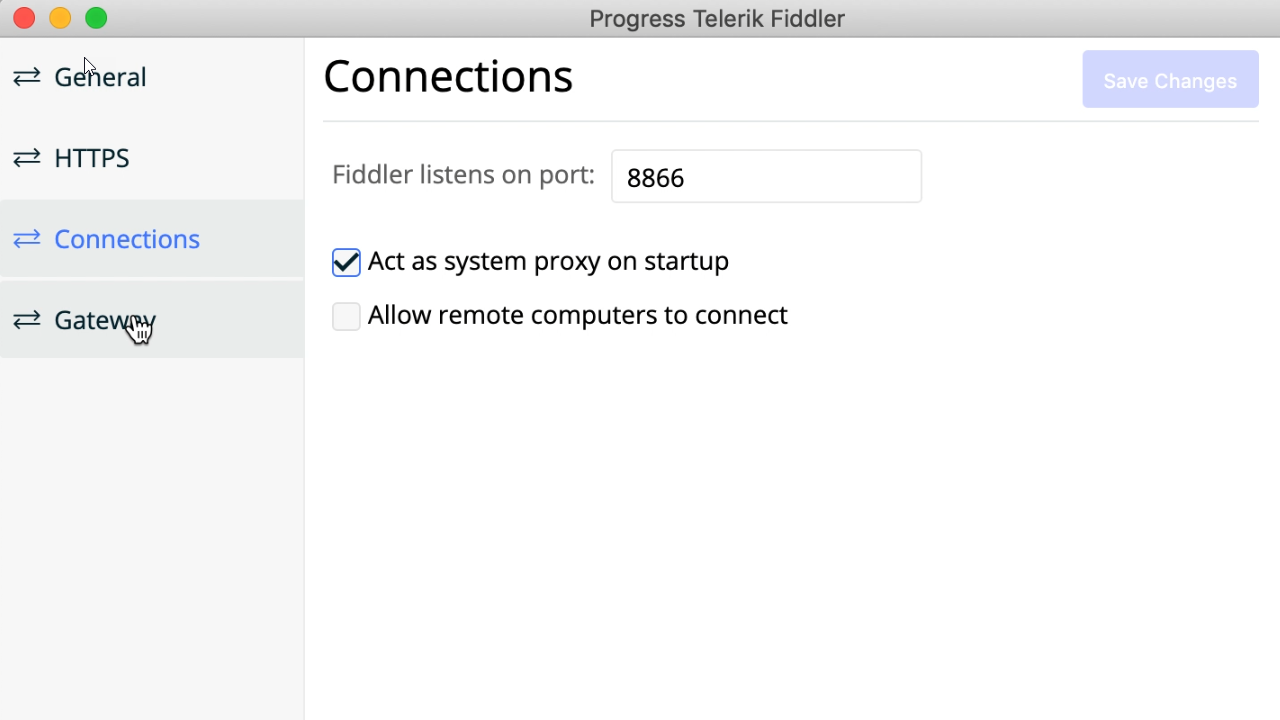
Task: Select the Connections sidebar item
Action: [x=127, y=239]
